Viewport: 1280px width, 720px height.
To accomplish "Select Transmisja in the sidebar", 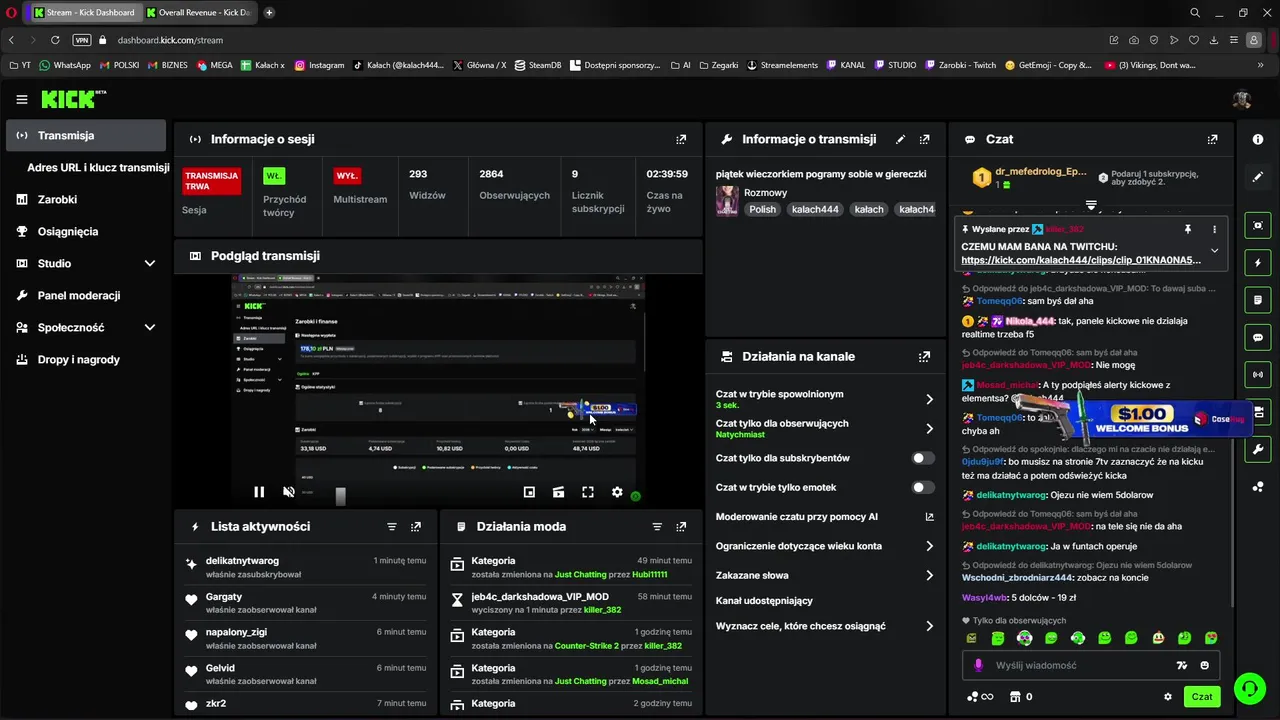I will [86, 135].
